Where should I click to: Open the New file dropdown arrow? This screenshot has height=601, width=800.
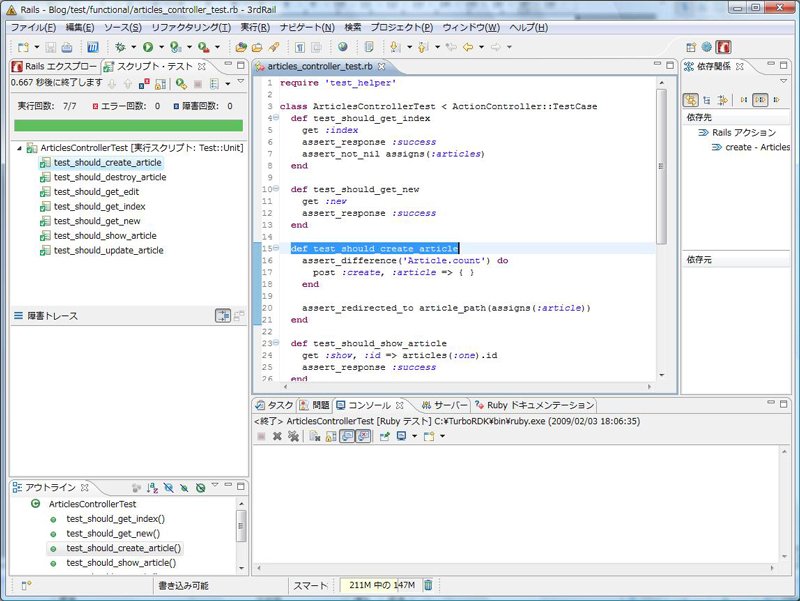[37, 47]
